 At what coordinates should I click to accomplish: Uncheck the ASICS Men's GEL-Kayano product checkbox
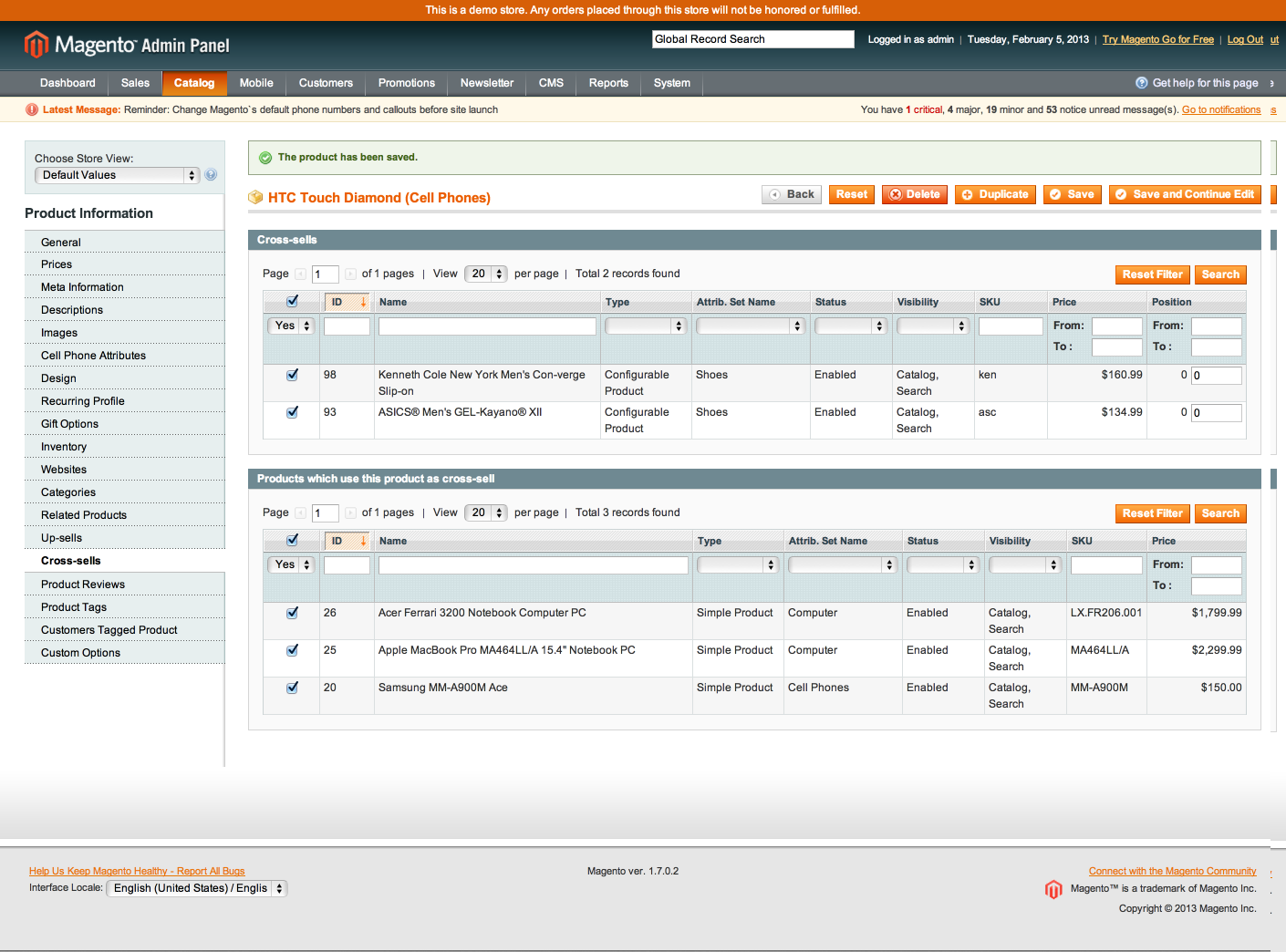(x=292, y=412)
